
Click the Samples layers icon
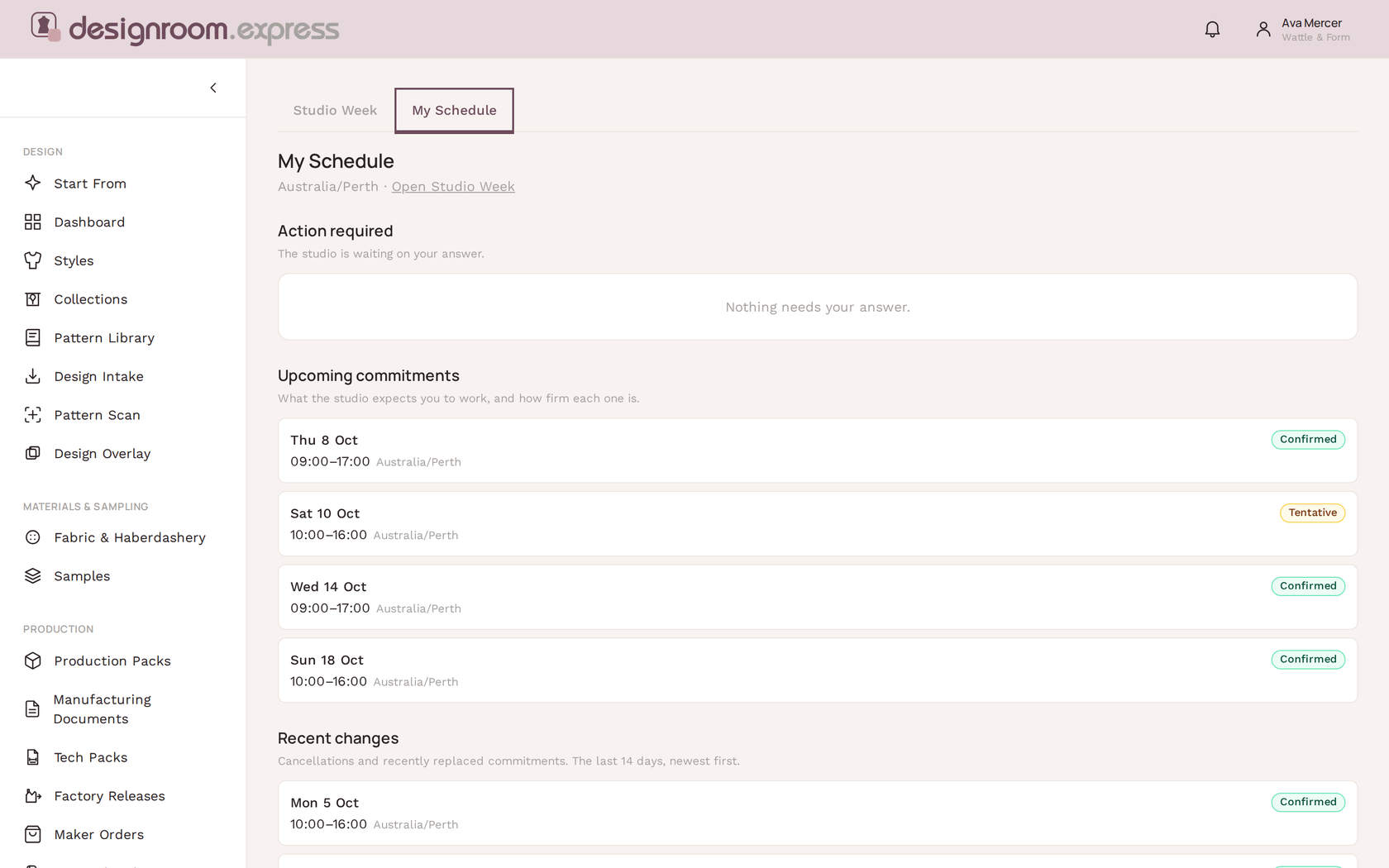pos(33,576)
